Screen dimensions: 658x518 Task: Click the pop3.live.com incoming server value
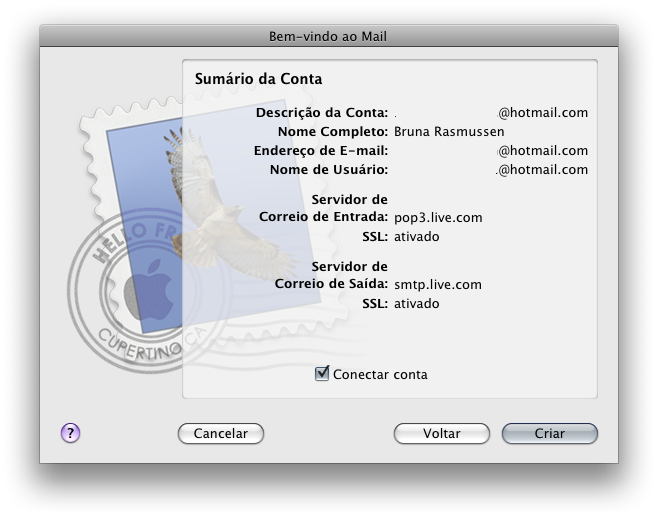pos(438,218)
